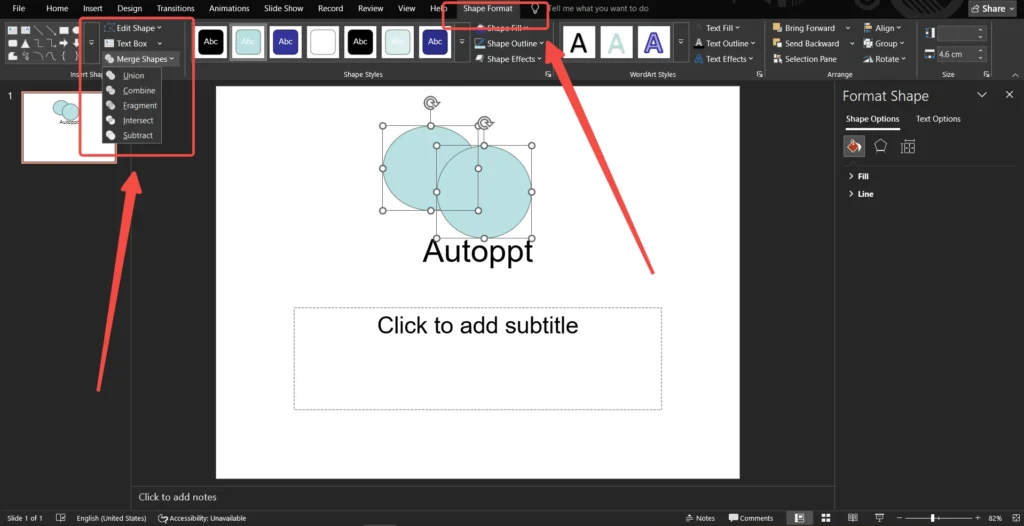
Task: Switch to the Insert tab
Action: 92,8
